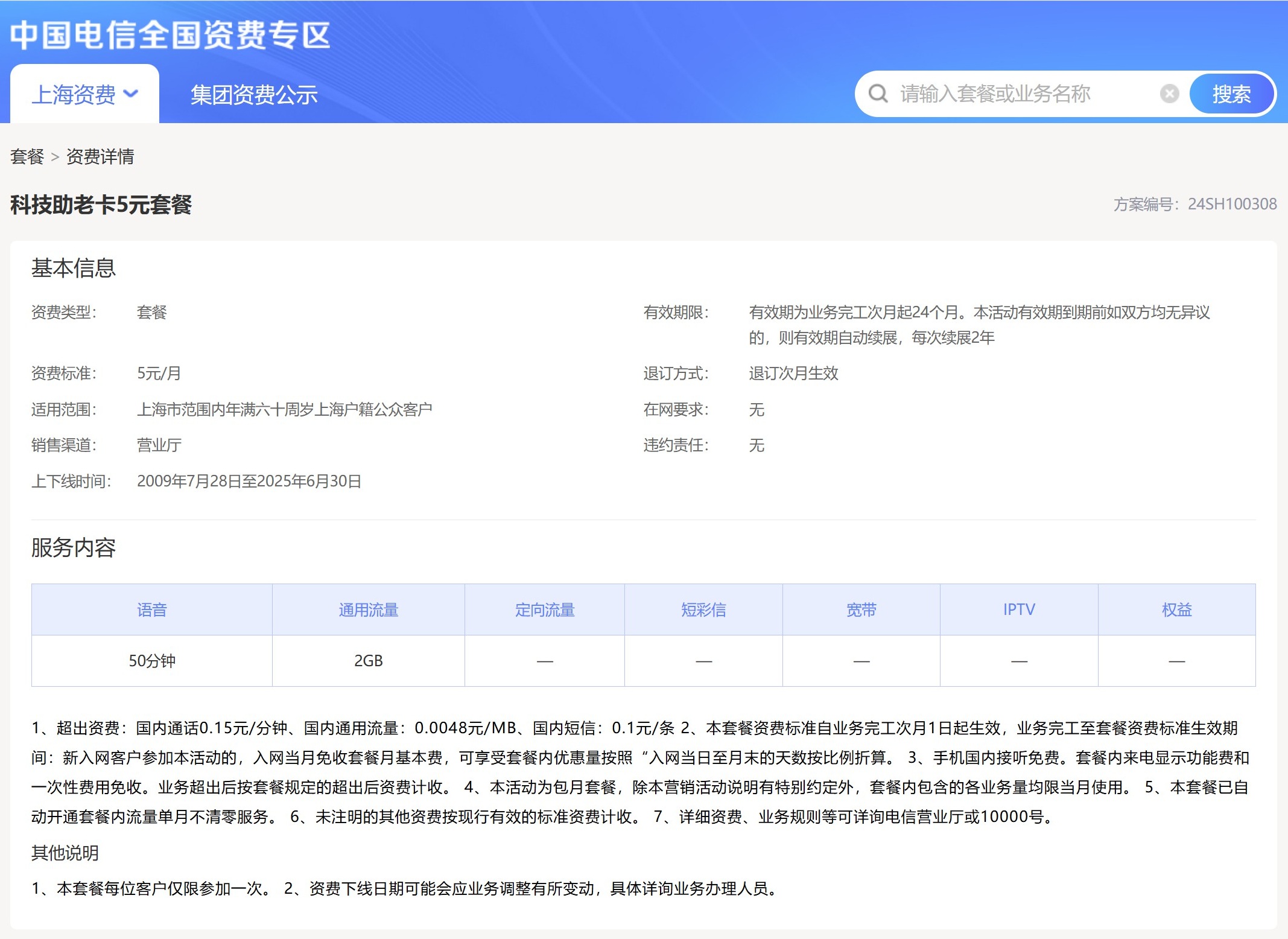Click the 营业厅 sales channel value
Viewport: 1288px width, 939px height.
pyautogui.click(x=159, y=445)
